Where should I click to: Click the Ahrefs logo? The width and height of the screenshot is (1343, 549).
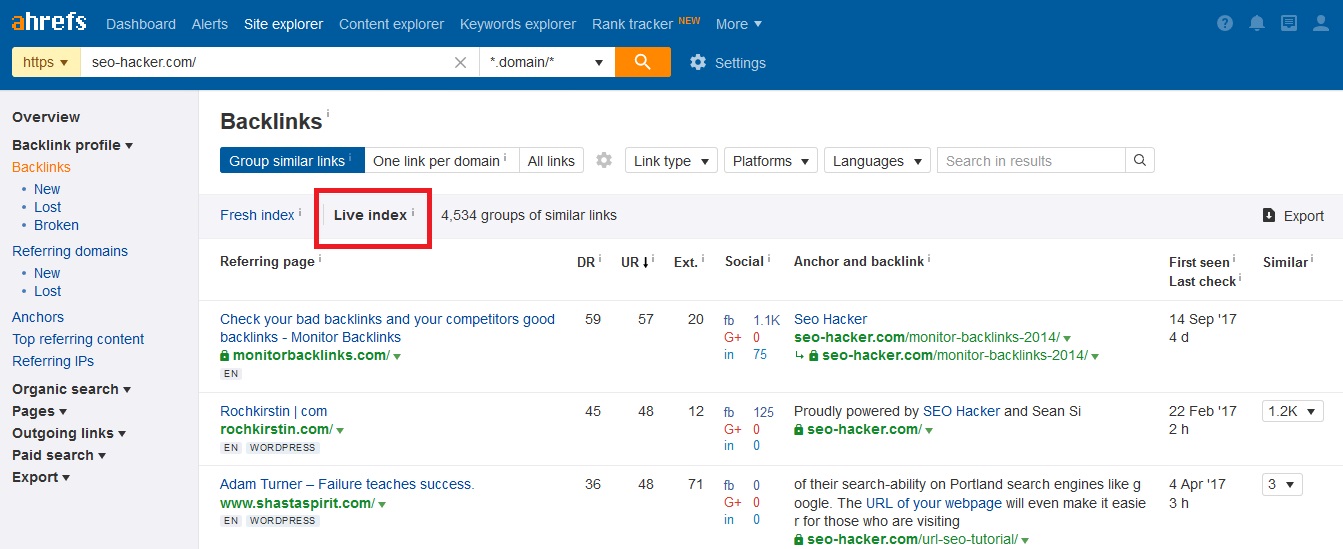[48, 22]
